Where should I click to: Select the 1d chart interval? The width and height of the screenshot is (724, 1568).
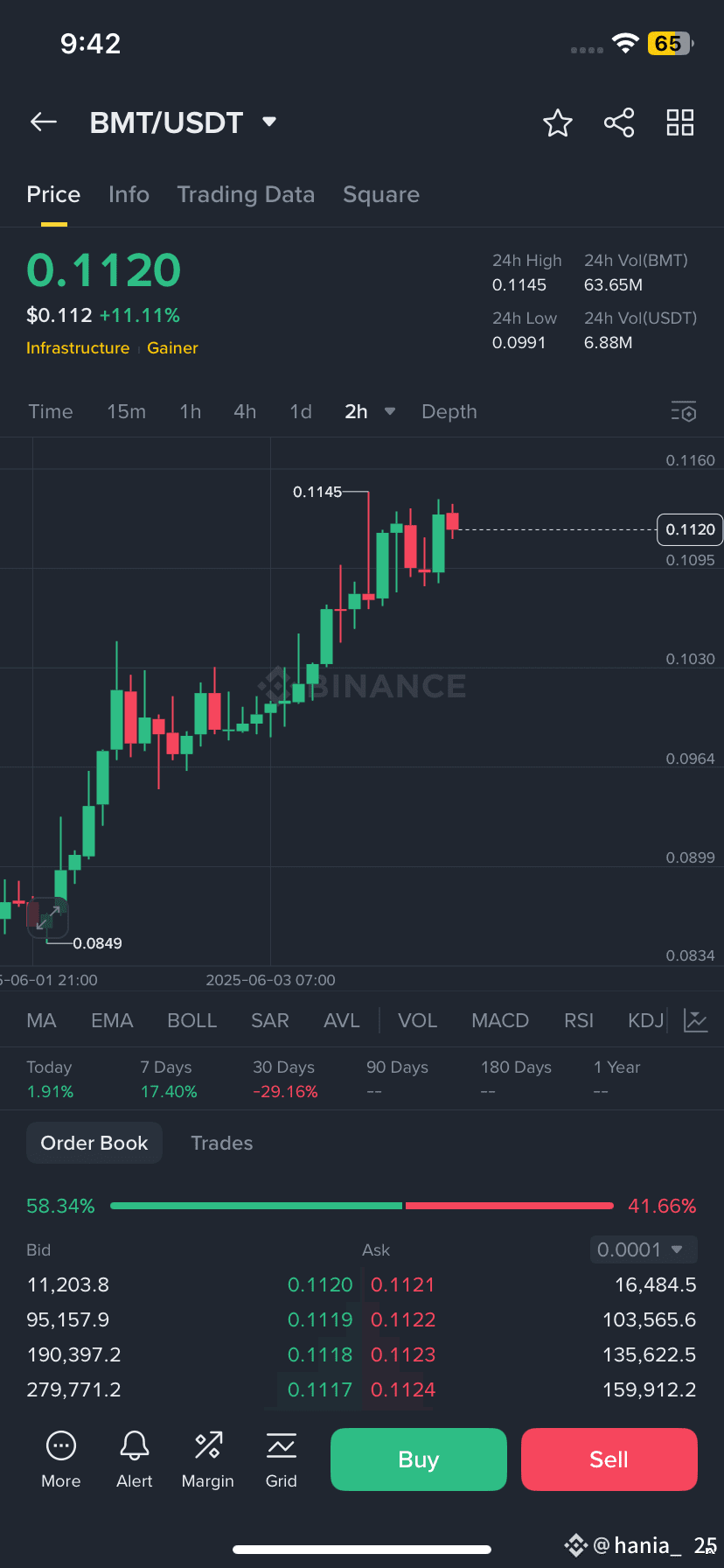click(301, 411)
